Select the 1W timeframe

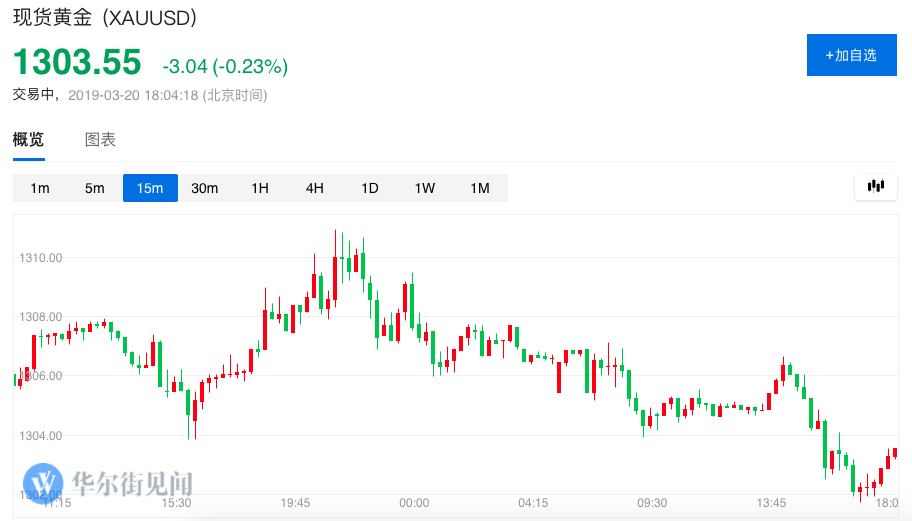click(425, 188)
